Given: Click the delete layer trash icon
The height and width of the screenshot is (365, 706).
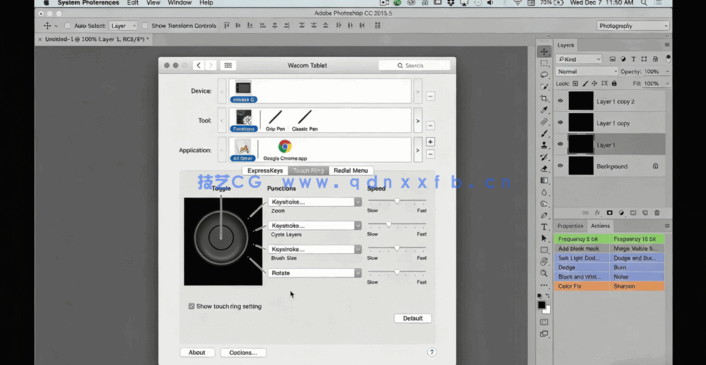Looking at the screenshot, I should tap(656, 213).
